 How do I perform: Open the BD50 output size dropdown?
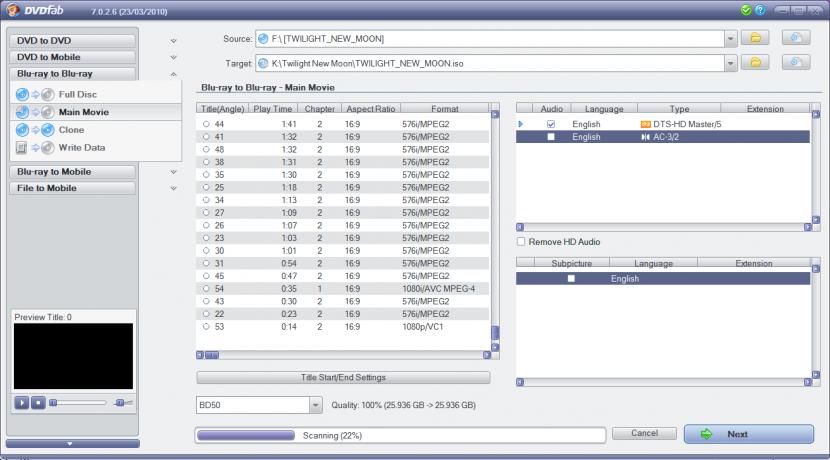tap(316, 405)
